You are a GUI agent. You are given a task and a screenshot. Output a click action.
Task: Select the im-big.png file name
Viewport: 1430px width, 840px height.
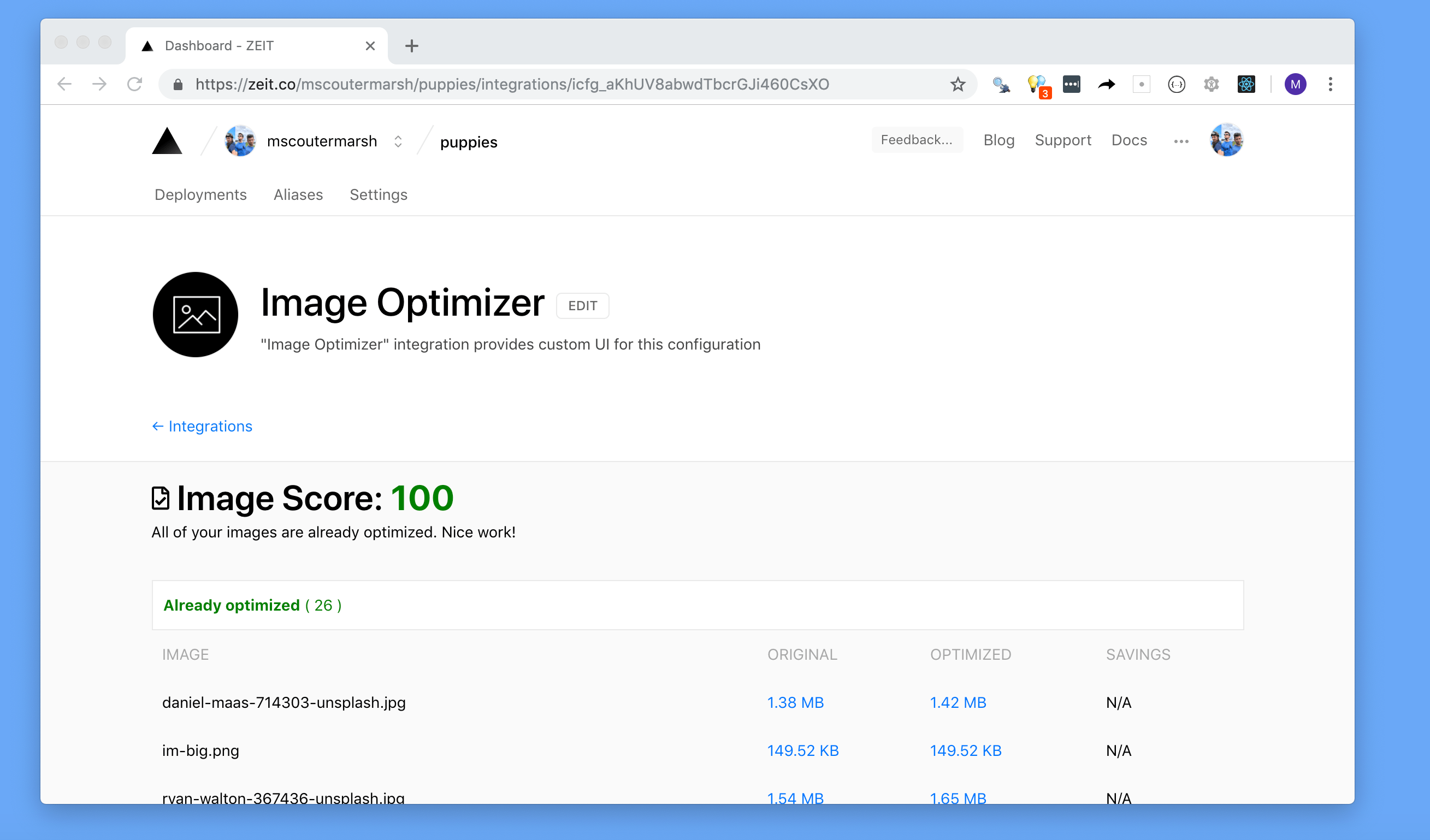pos(200,751)
